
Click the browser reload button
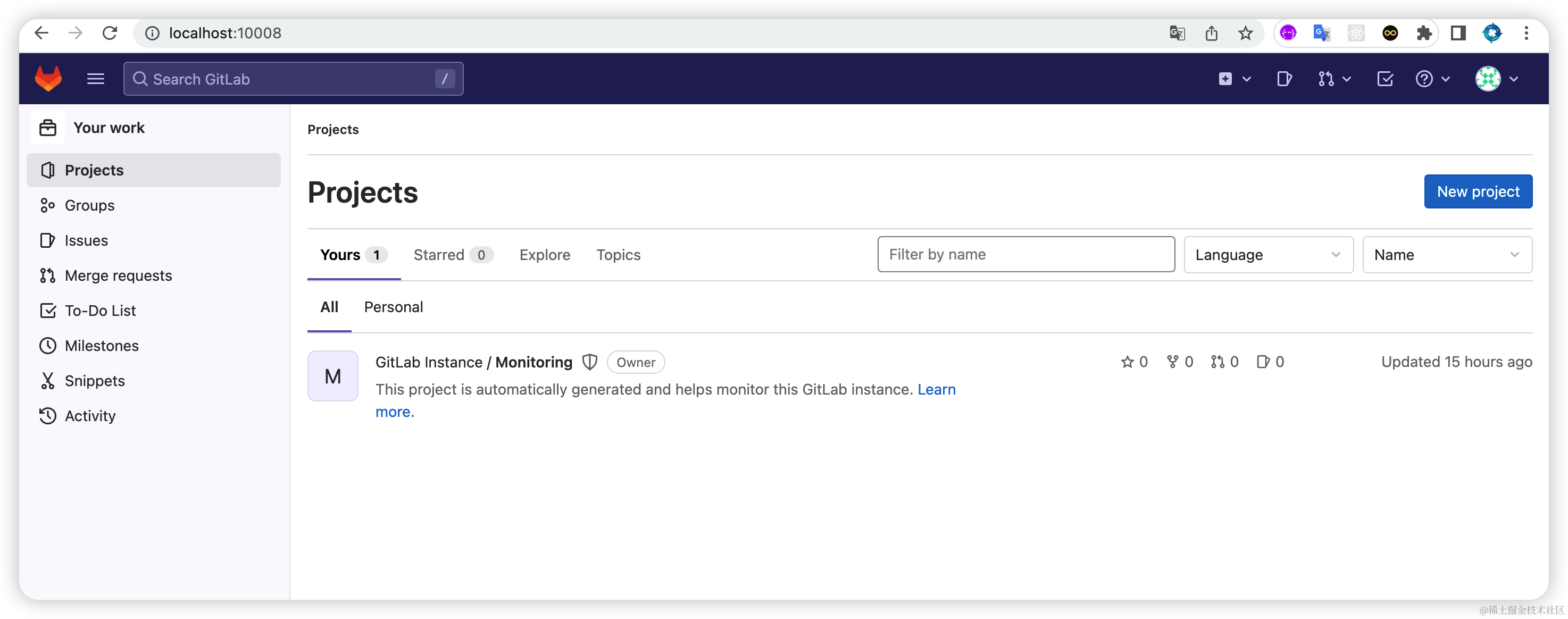(x=110, y=33)
